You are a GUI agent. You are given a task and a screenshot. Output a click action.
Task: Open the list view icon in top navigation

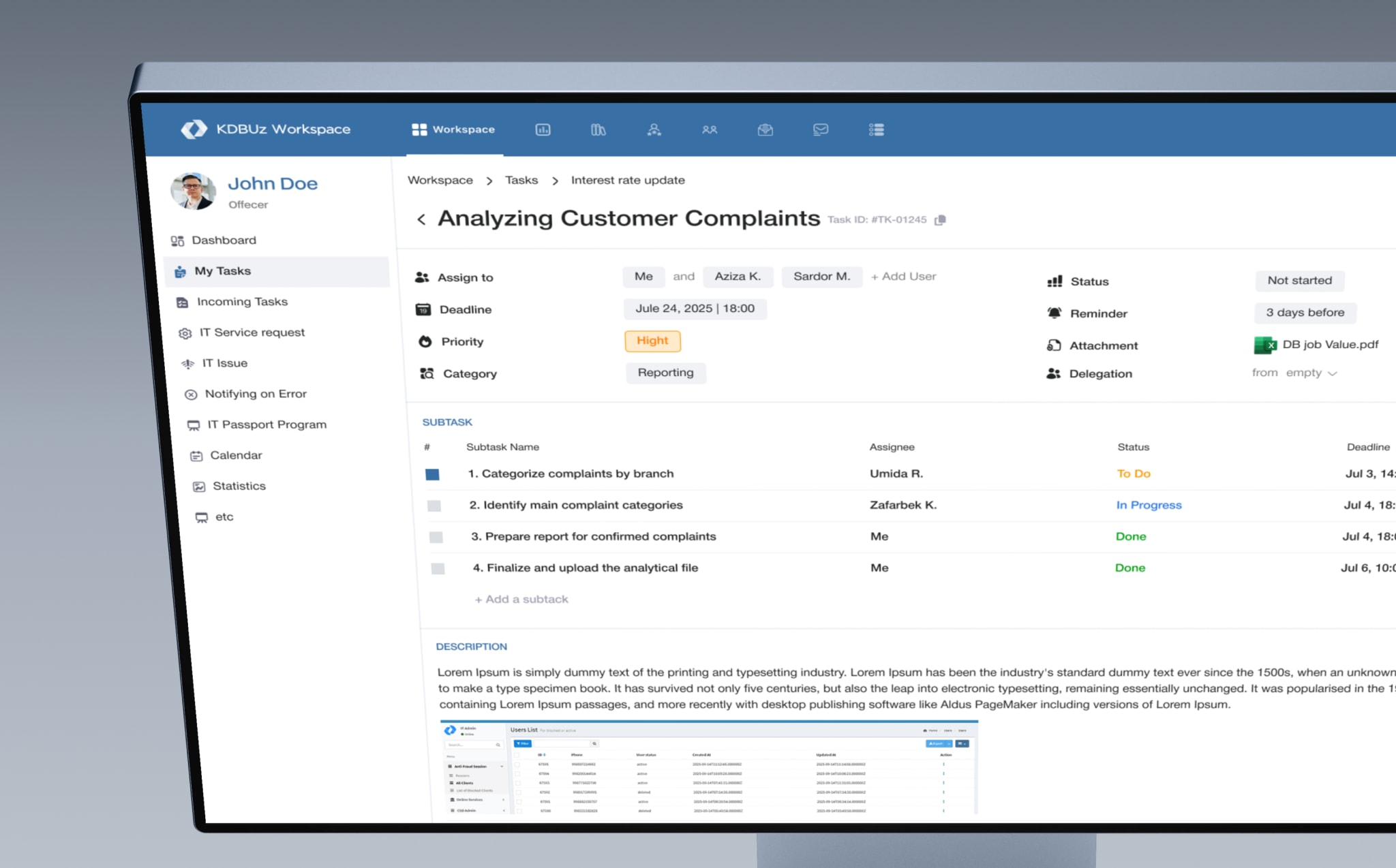click(877, 129)
